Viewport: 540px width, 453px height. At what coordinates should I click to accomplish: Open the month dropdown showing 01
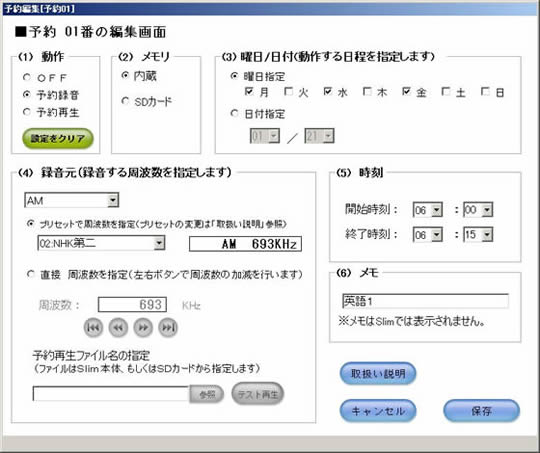coord(264,136)
